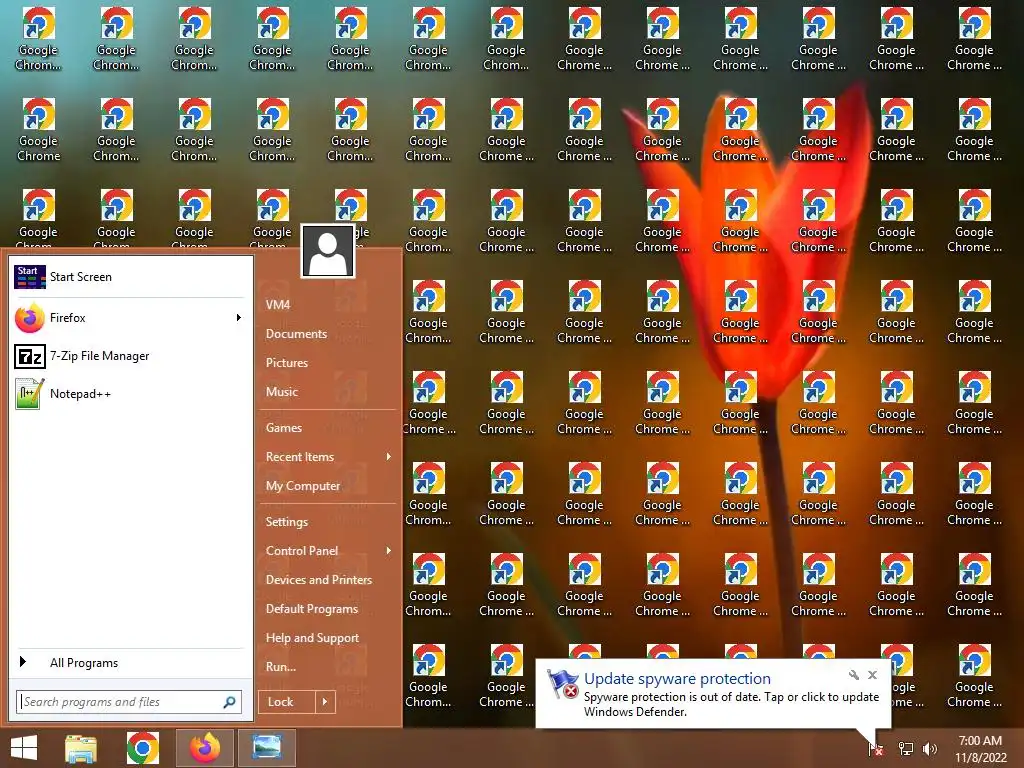The image size is (1024, 768).
Task: Click the magnifier search icon
Action: pos(229,702)
